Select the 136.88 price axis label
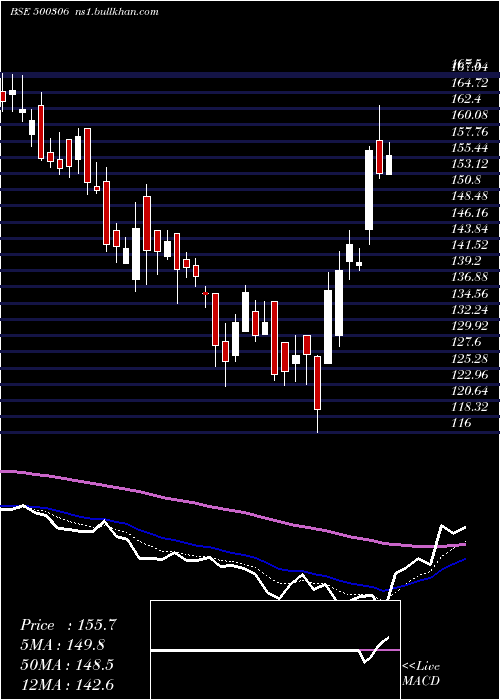 coord(470,277)
